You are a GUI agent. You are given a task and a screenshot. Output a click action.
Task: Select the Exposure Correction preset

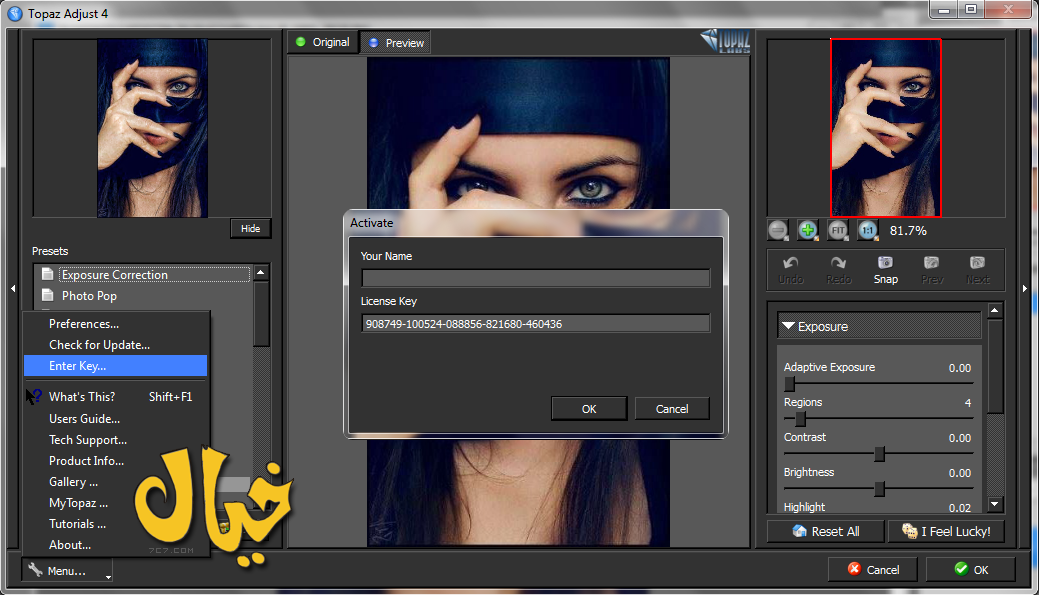coord(154,274)
